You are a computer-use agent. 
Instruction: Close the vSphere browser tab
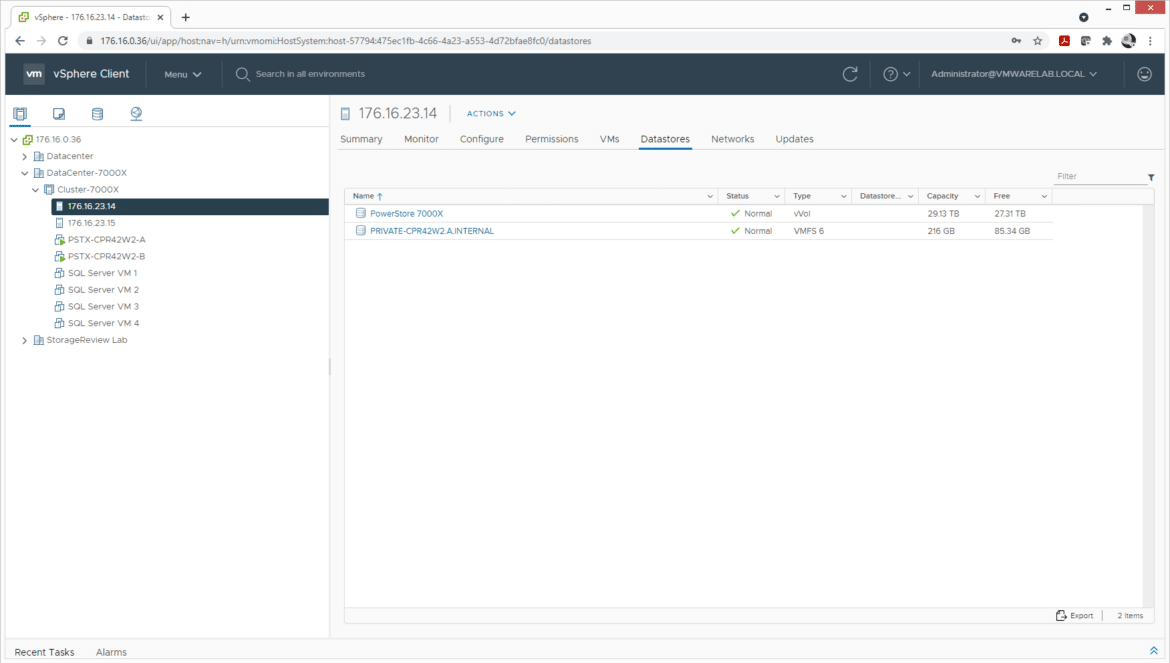160,17
